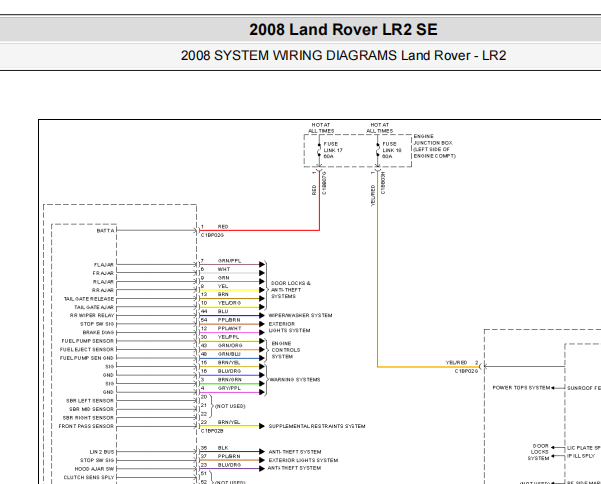Click the 'WARNING SYSTEMS' reference
601x484 pixels.
tap(295, 380)
